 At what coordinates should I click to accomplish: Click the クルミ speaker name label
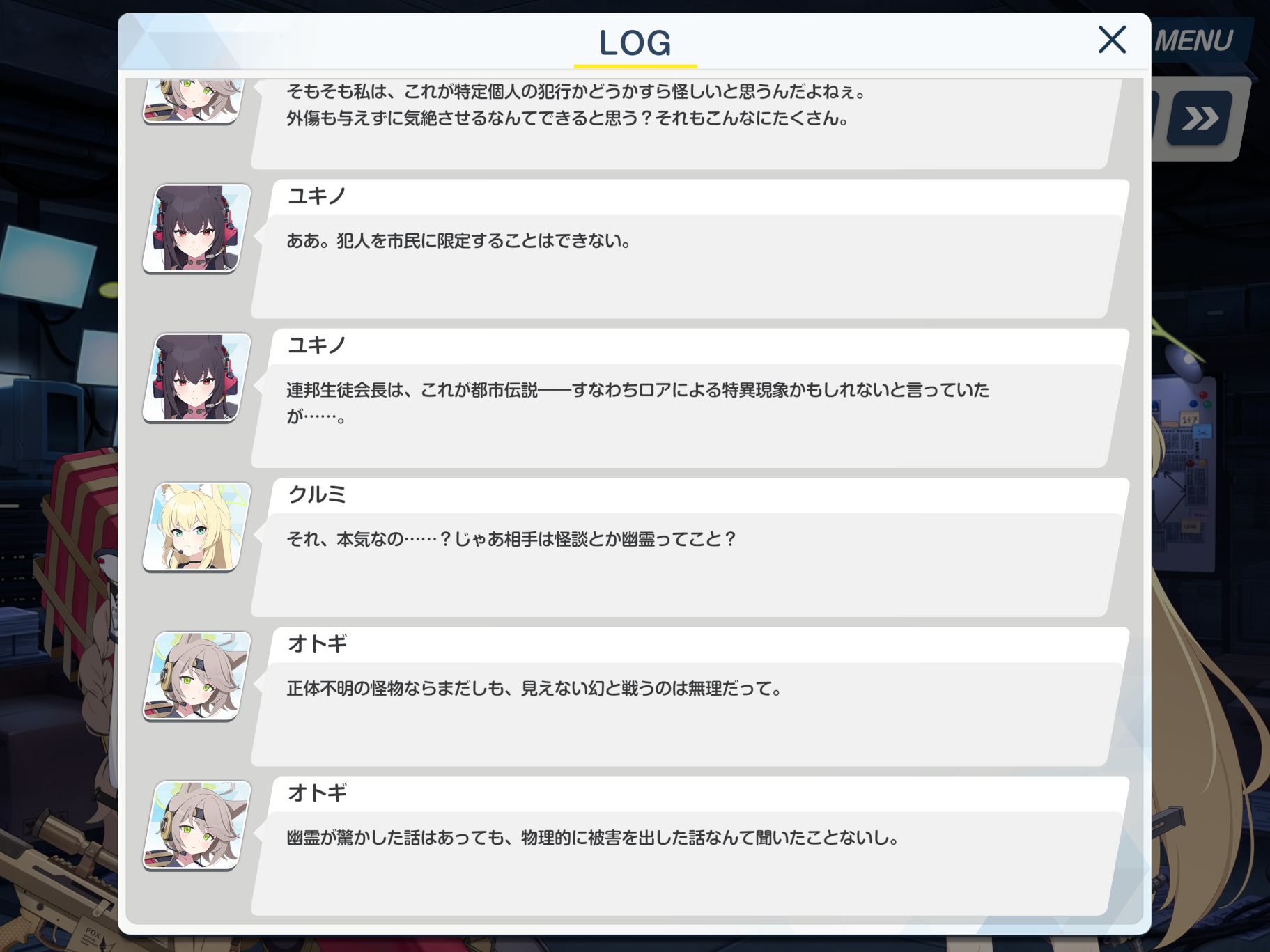click(x=317, y=494)
